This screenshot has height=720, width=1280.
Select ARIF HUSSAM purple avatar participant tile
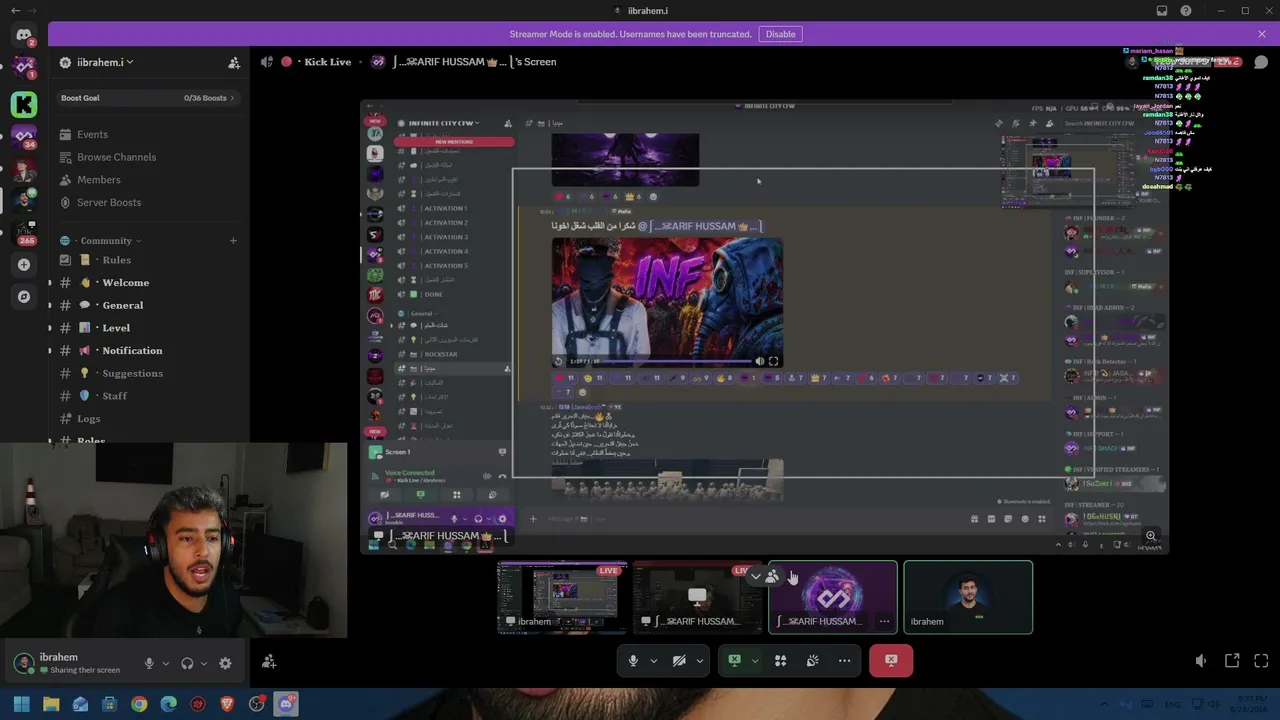(x=833, y=597)
